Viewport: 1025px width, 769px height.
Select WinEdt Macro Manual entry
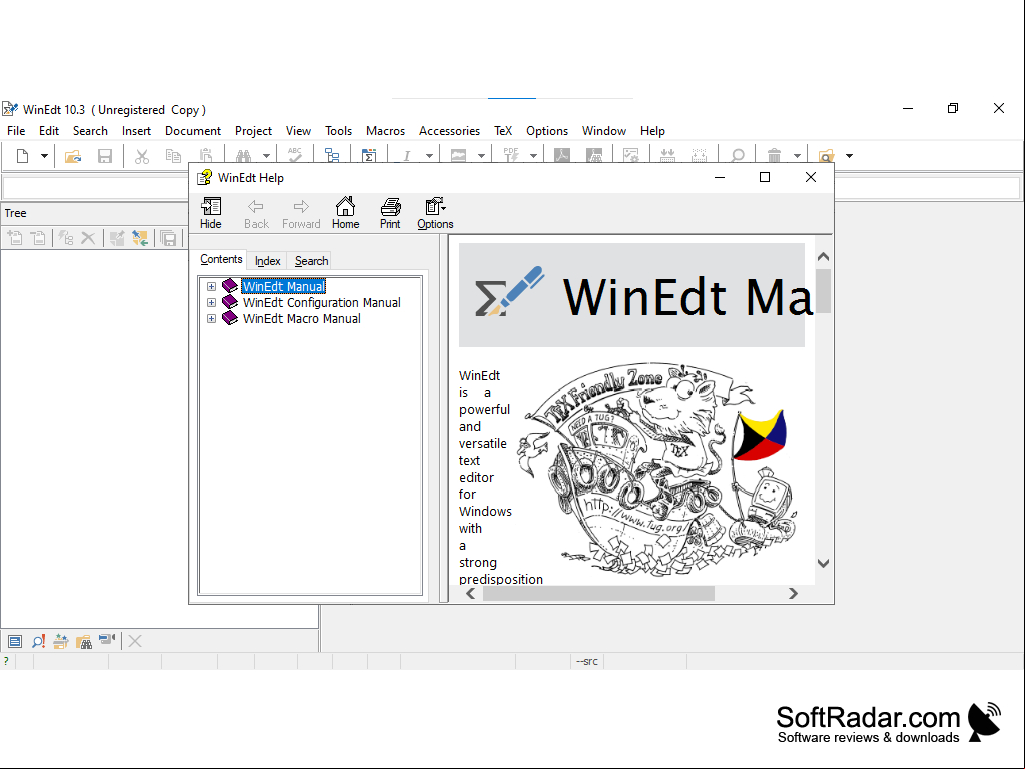[x=301, y=318]
